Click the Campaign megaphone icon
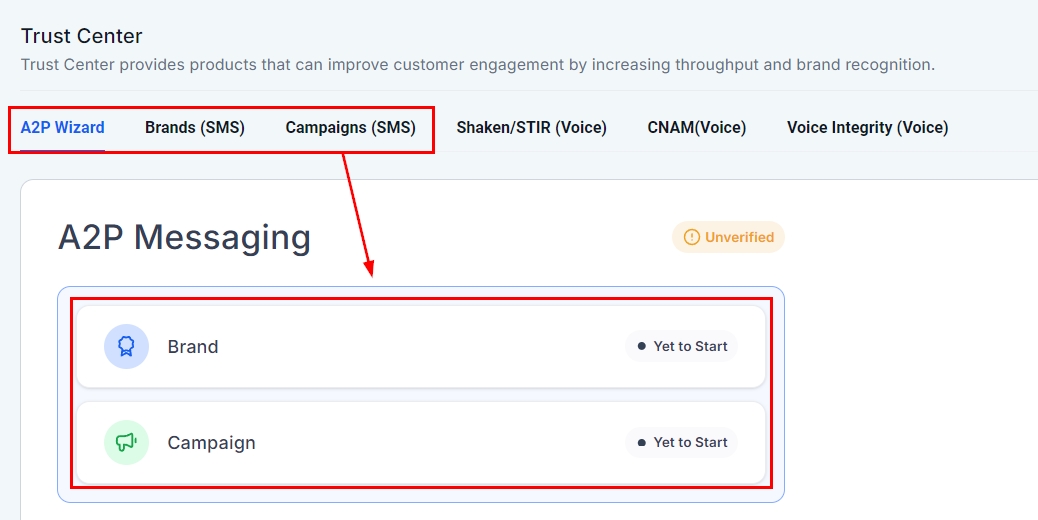Image resolution: width=1038 pixels, height=520 pixels. (x=126, y=442)
